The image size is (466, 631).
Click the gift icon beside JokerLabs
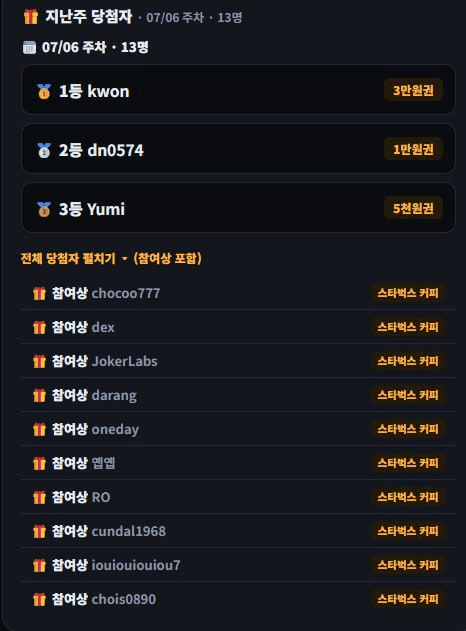[x=39, y=361]
